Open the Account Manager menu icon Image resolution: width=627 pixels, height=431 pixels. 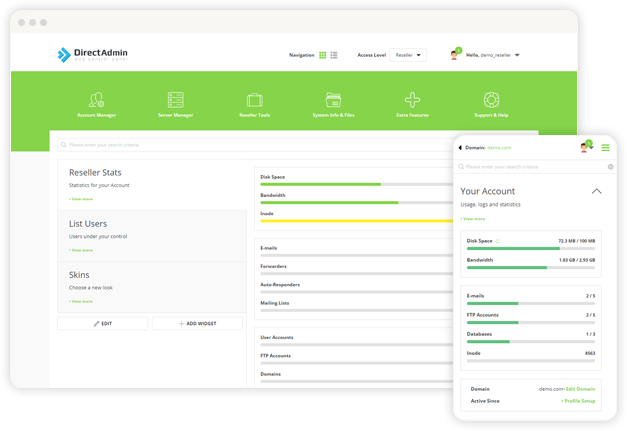pos(97,100)
